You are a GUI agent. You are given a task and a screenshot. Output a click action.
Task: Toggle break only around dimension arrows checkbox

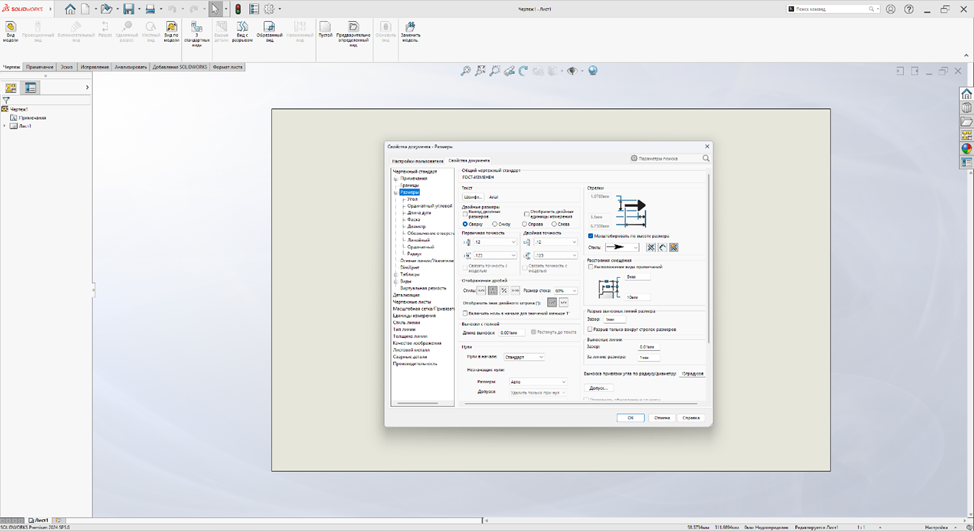pos(590,329)
